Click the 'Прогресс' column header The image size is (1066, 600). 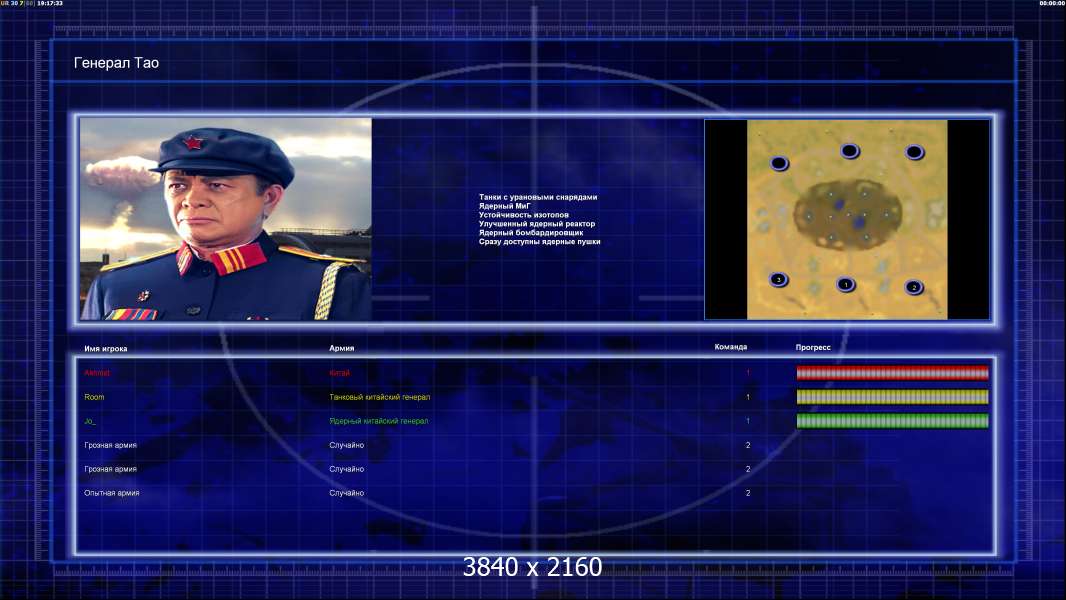pyautogui.click(x=813, y=347)
